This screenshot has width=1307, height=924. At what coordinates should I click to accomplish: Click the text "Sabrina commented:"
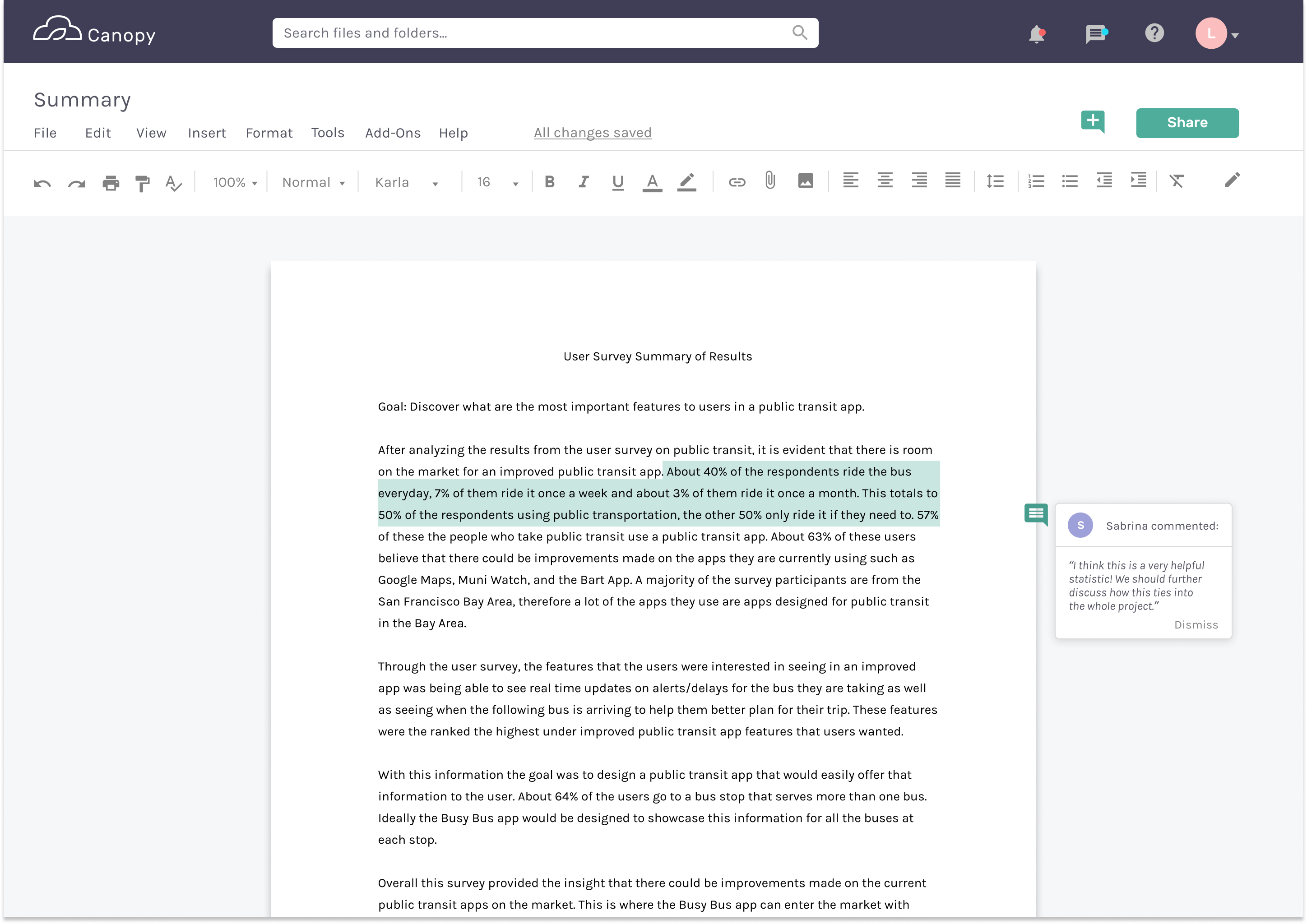pos(1162,526)
